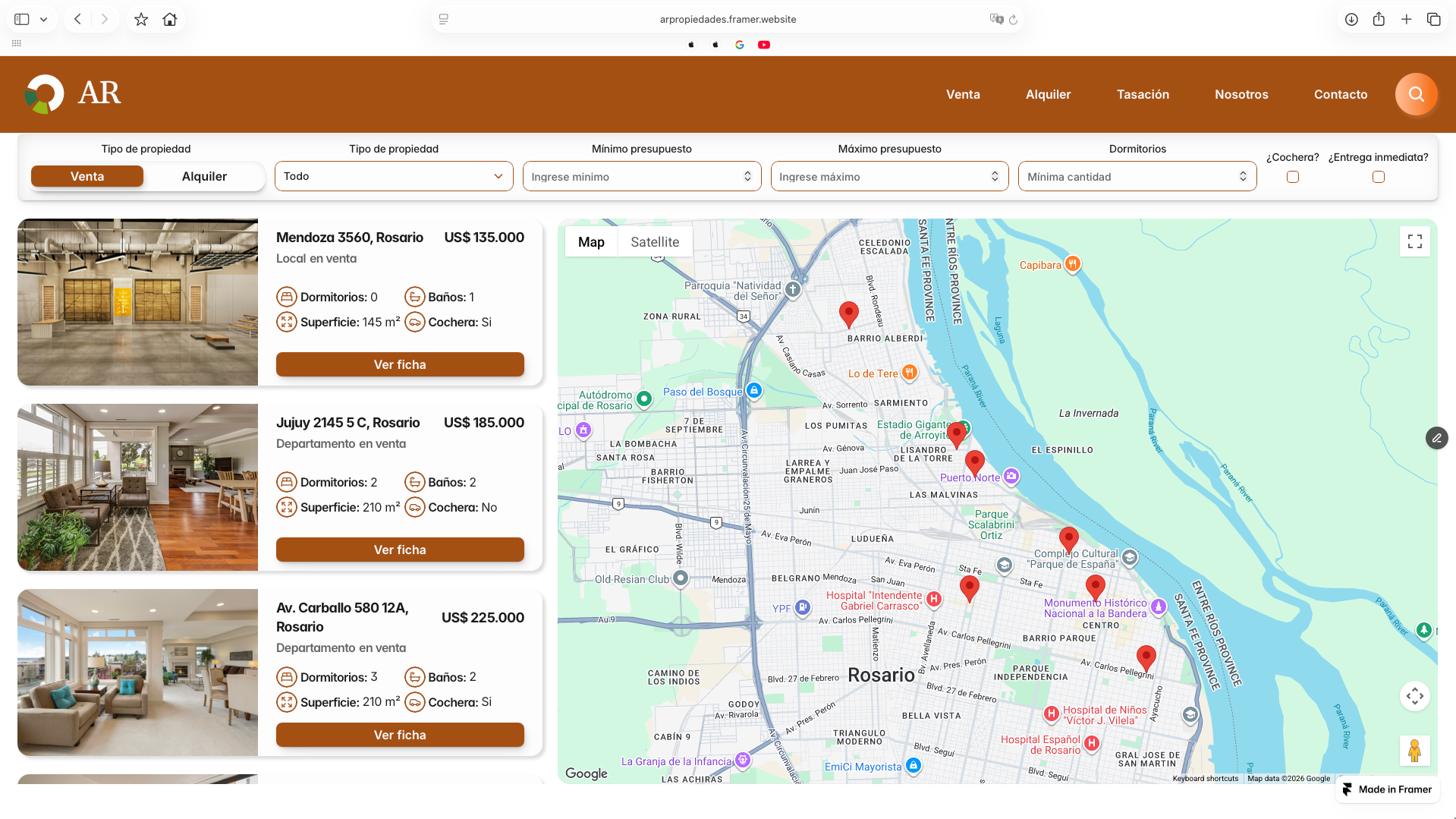Click the EmiCi Mayorista map marker
This screenshot has height=819, width=1456.
click(914, 766)
